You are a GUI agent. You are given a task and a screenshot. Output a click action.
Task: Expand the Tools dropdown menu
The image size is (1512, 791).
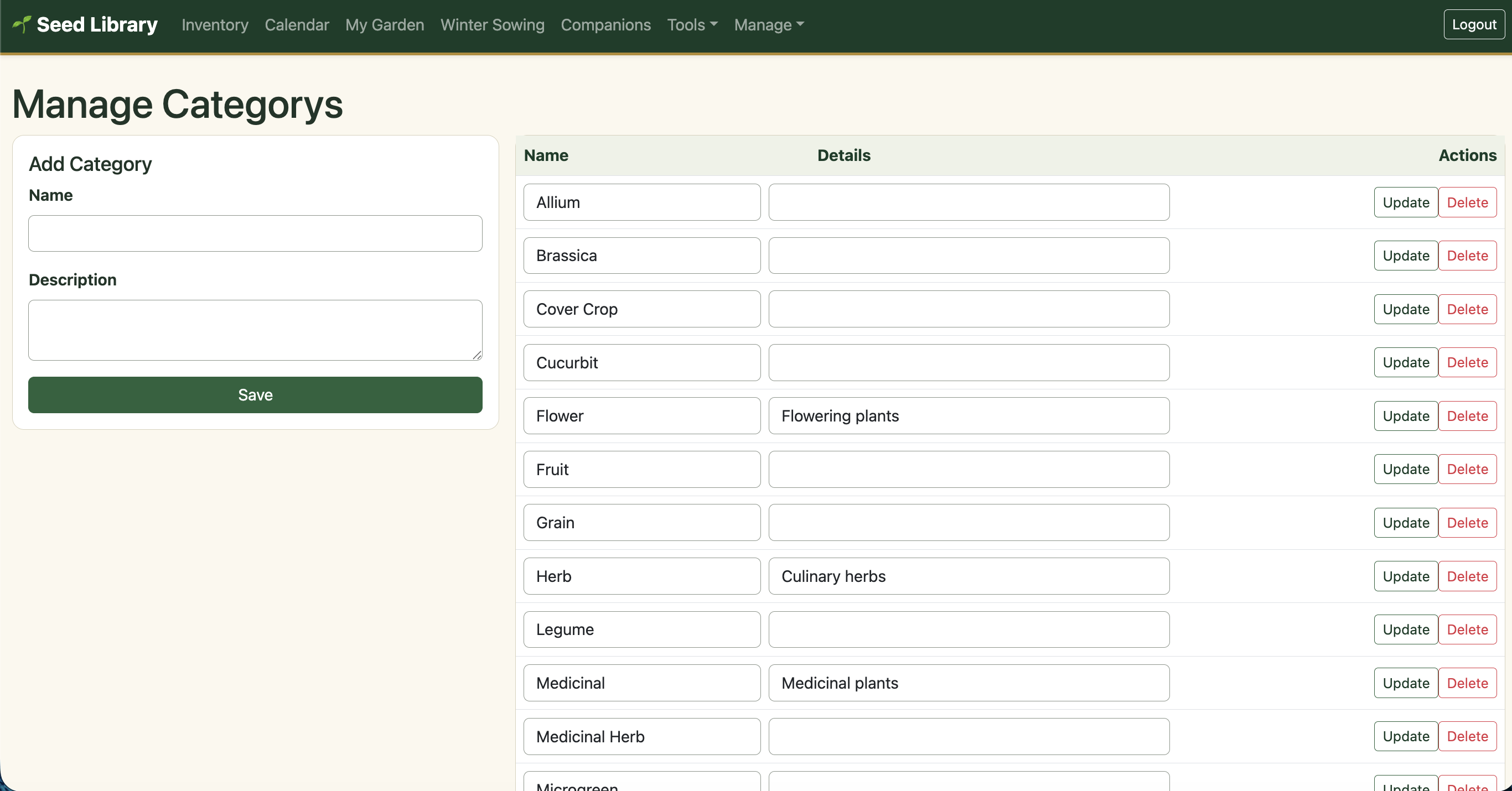pos(692,25)
